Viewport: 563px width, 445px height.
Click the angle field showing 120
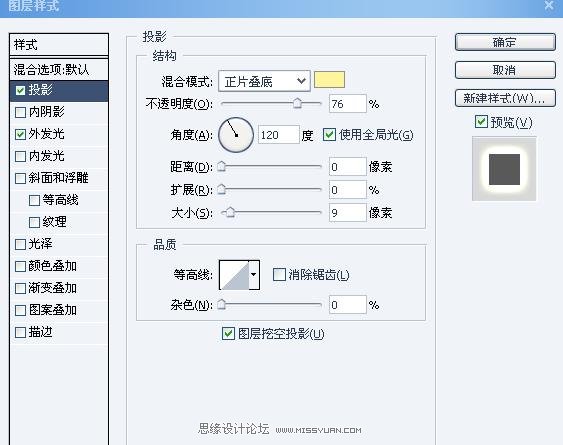(x=279, y=135)
